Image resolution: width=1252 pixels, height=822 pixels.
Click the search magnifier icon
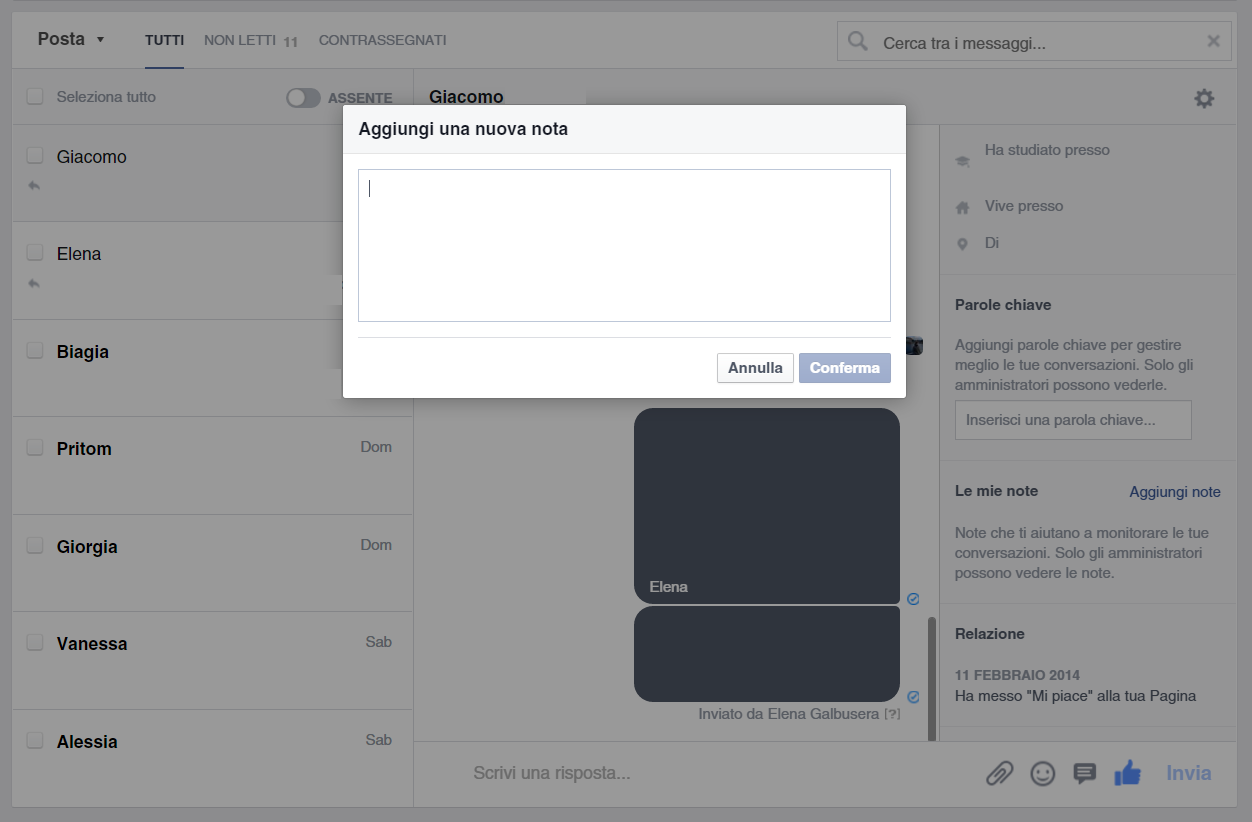point(858,42)
